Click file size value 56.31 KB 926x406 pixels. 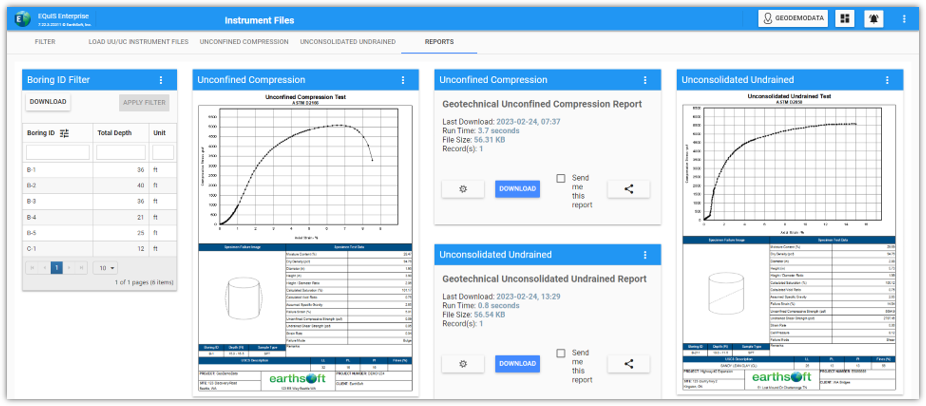[x=490, y=140]
